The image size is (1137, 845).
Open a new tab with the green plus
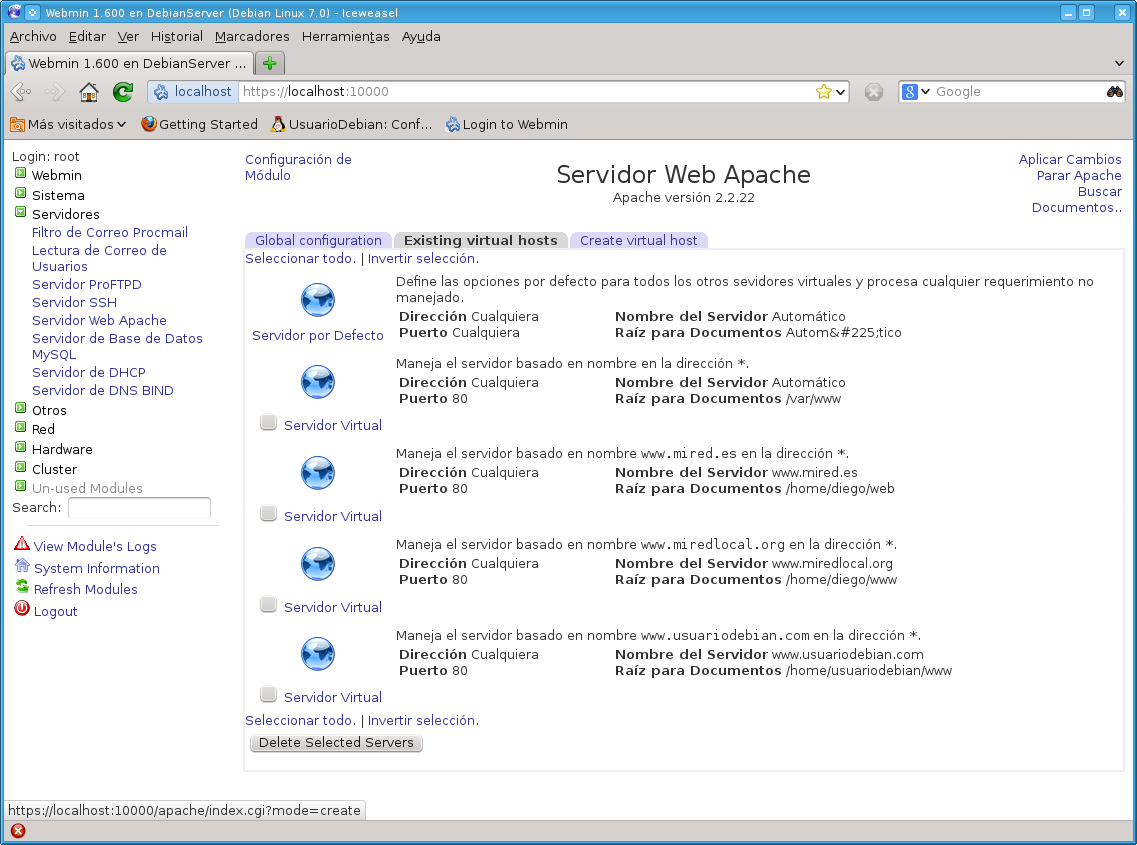270,63
